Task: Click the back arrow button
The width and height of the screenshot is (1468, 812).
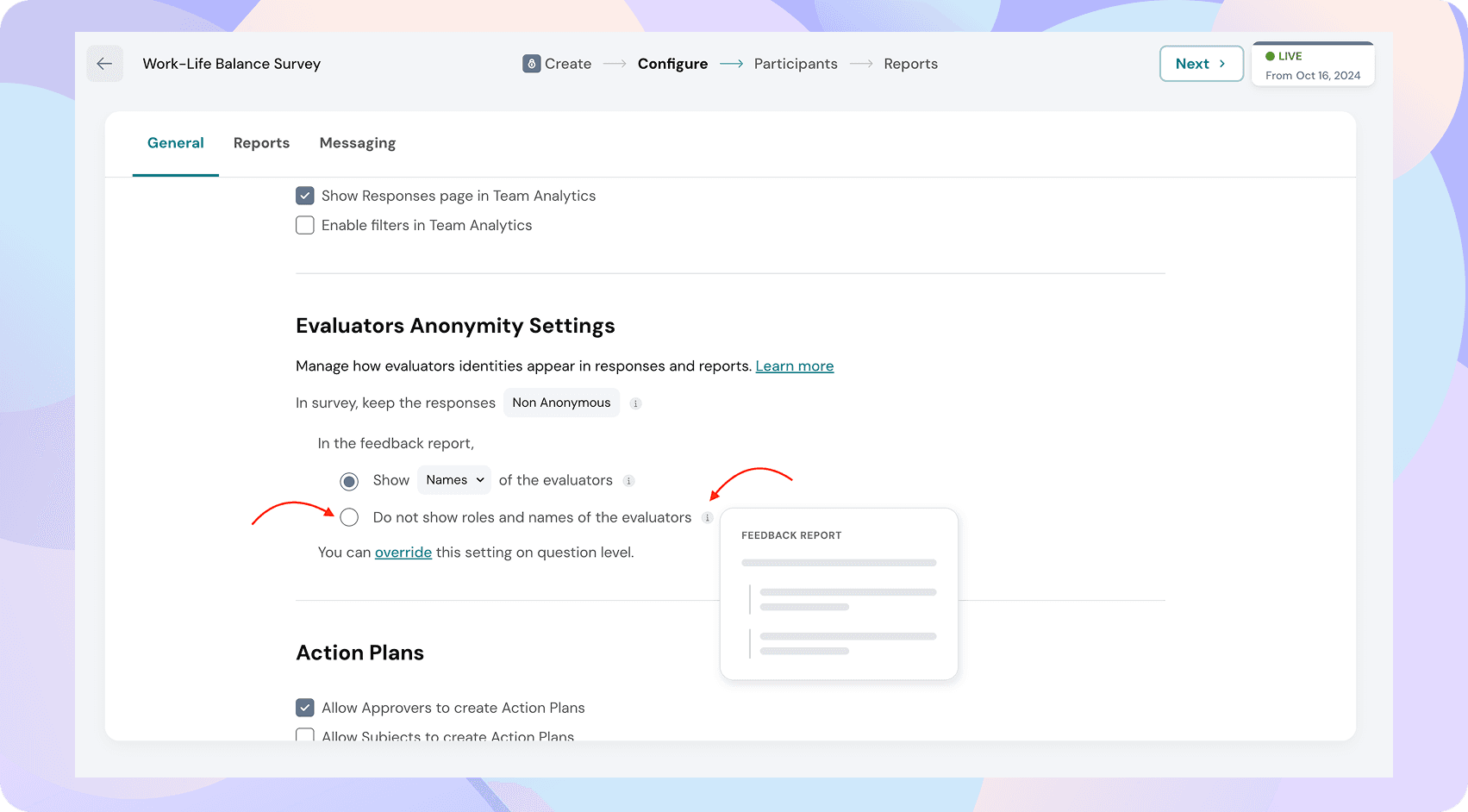Action: [x=104, y=64]
